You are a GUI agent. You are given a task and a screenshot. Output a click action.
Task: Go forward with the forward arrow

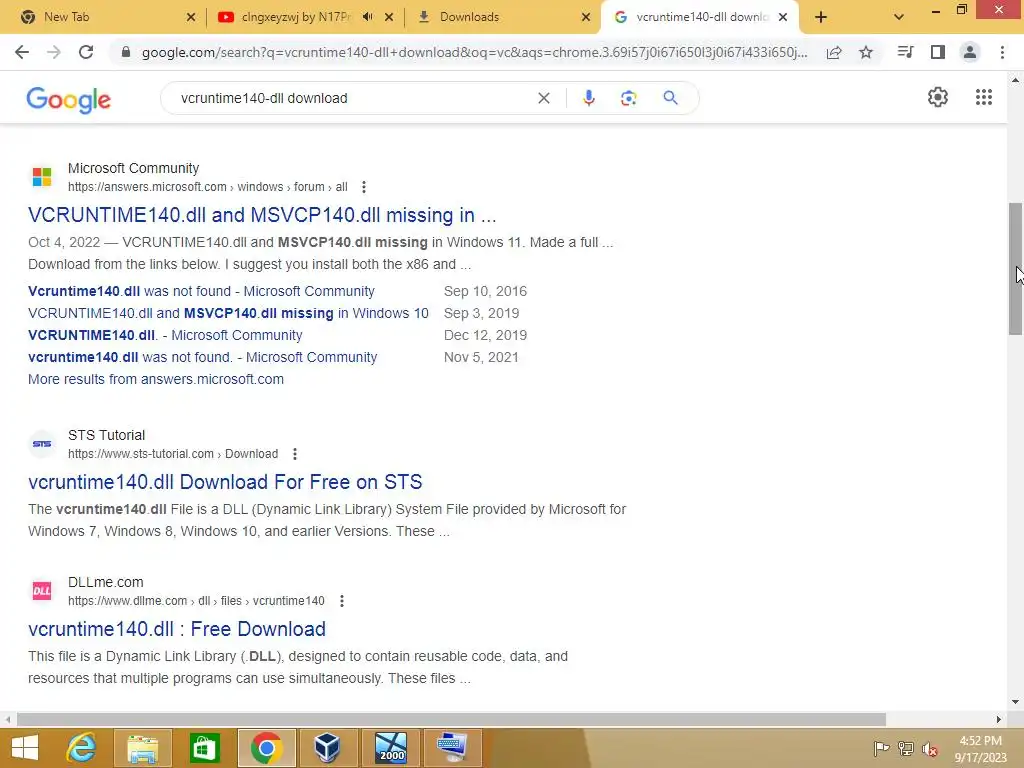coord(54,52)
